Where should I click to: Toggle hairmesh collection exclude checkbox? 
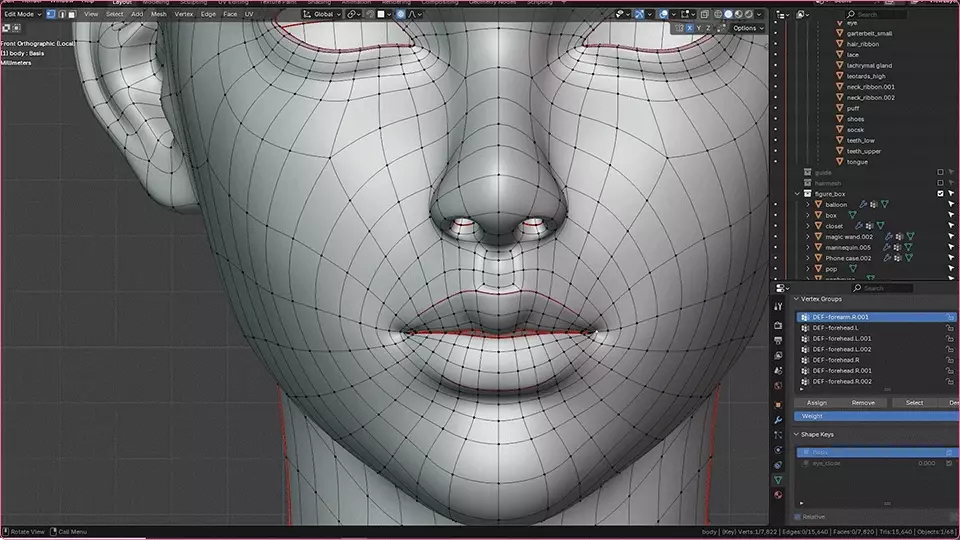tap(940, 182)
